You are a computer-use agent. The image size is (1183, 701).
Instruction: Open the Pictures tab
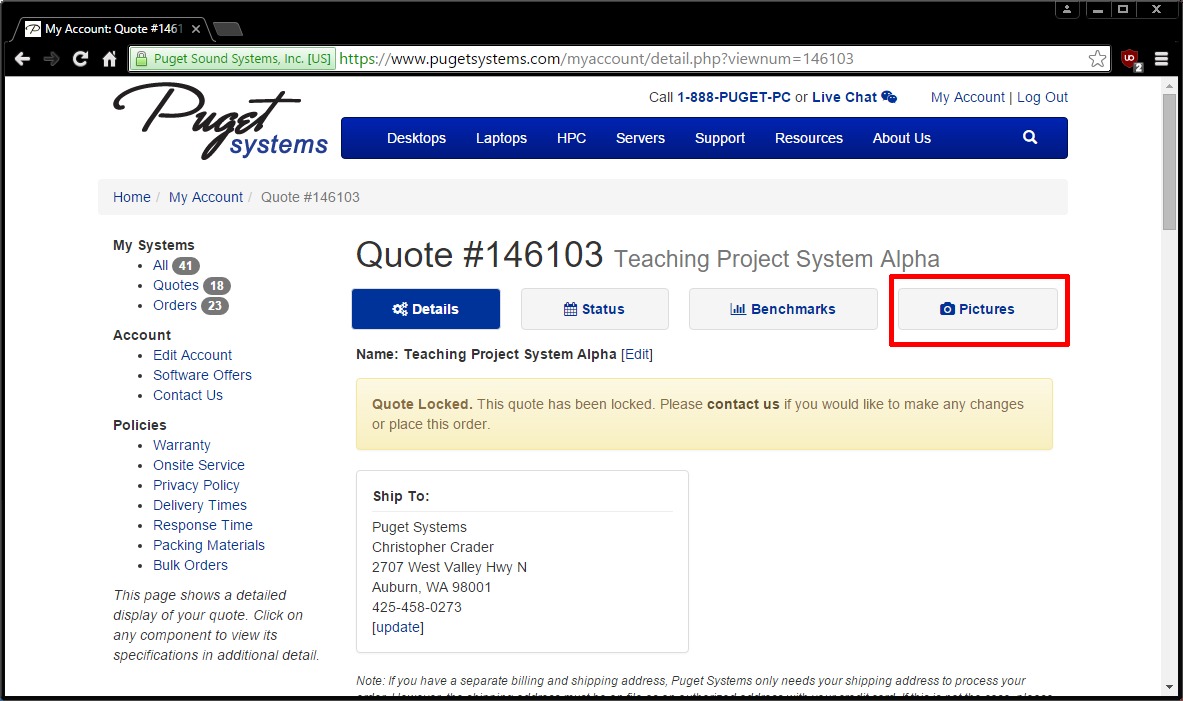[x=977, y=309]
